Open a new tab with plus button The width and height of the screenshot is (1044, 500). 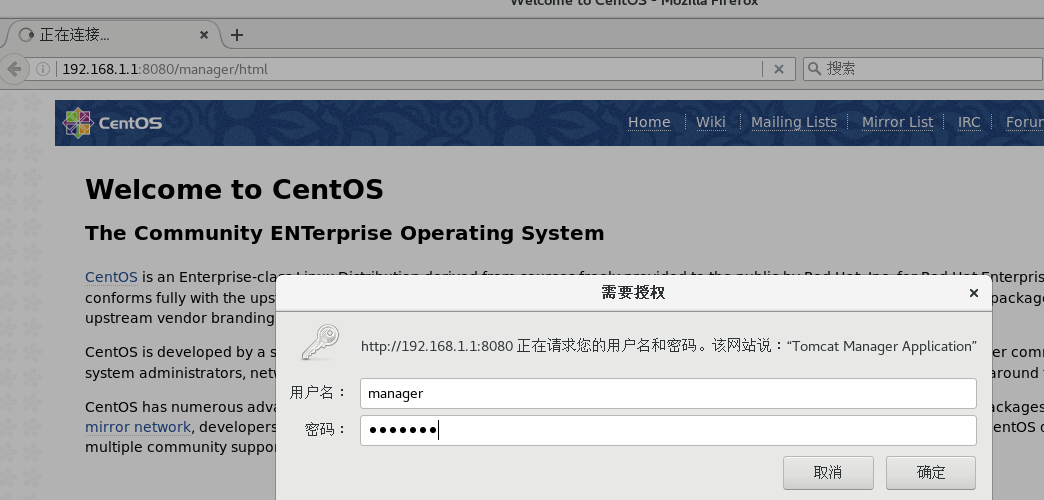tap(236, 35)
